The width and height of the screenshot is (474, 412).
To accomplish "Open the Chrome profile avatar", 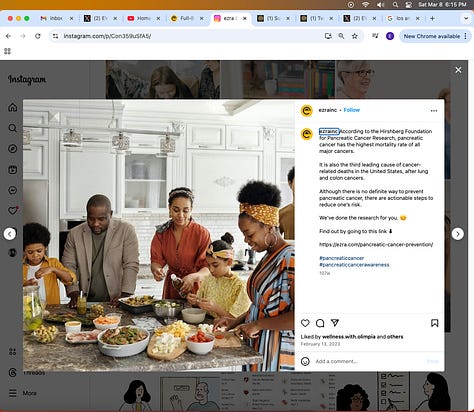I will 390,36.
